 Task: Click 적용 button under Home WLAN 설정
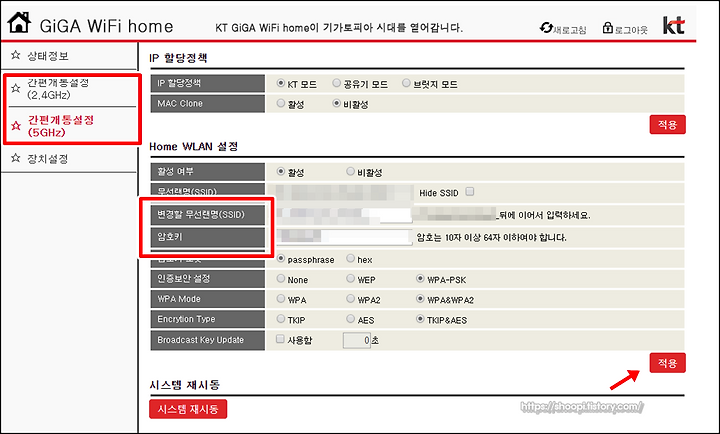coord(668,363)
